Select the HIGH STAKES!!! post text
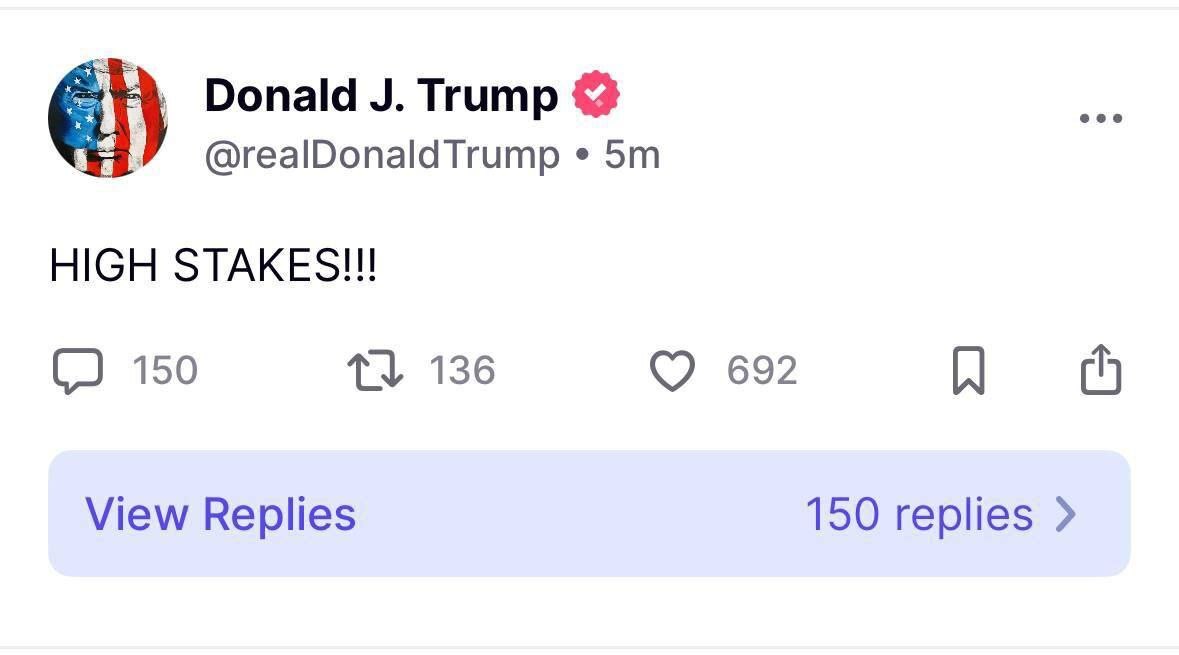This screenshot has width=1179, height=655. 212,264
